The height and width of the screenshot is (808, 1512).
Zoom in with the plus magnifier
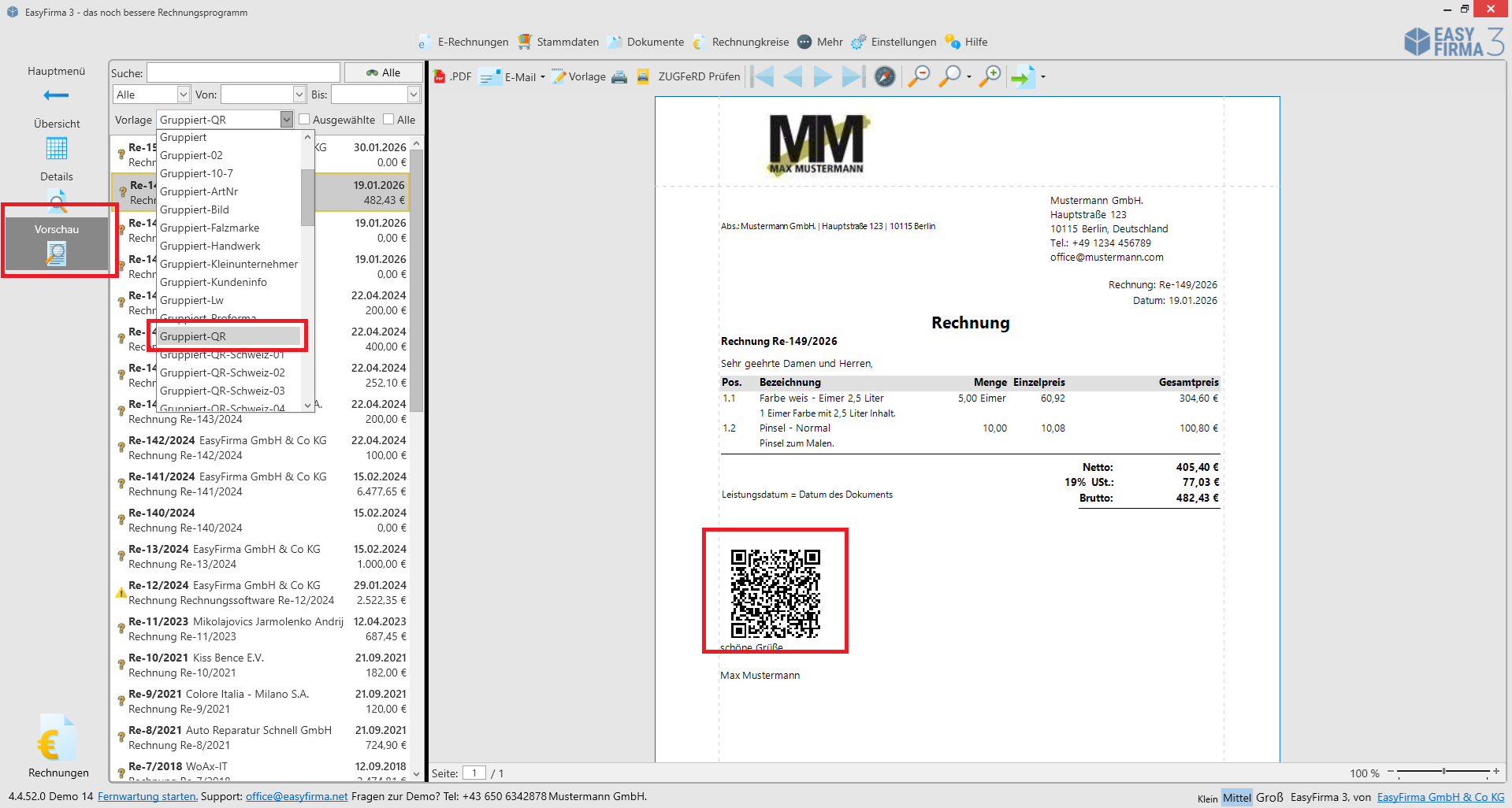(990, 76)
